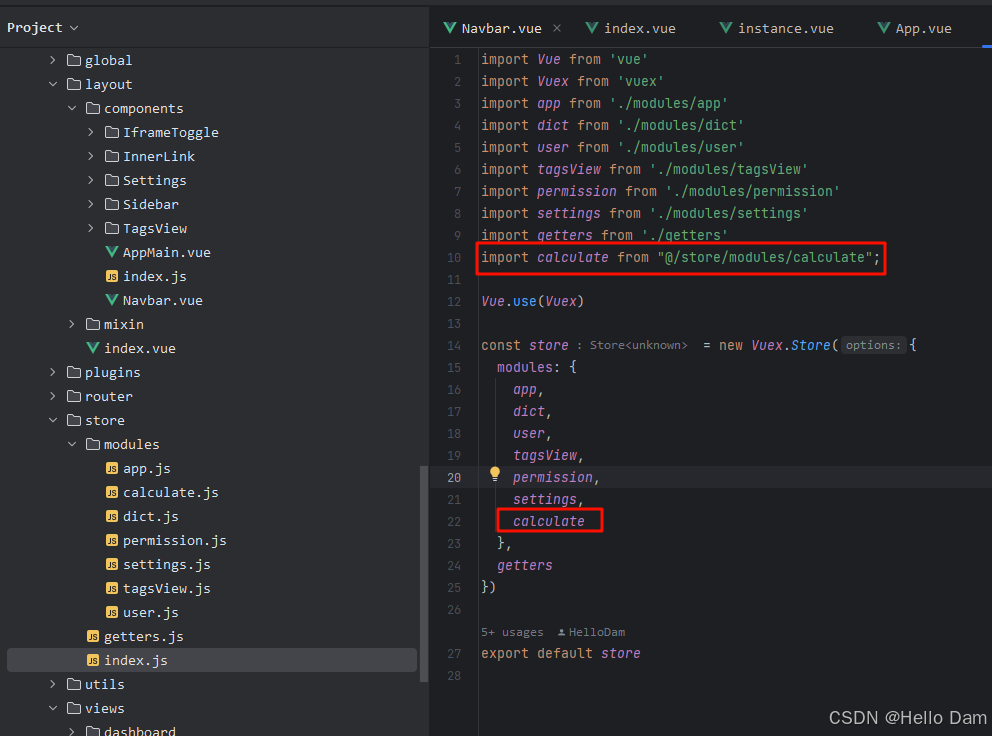
Task: Expand the global folder
Action: point(53,60)
